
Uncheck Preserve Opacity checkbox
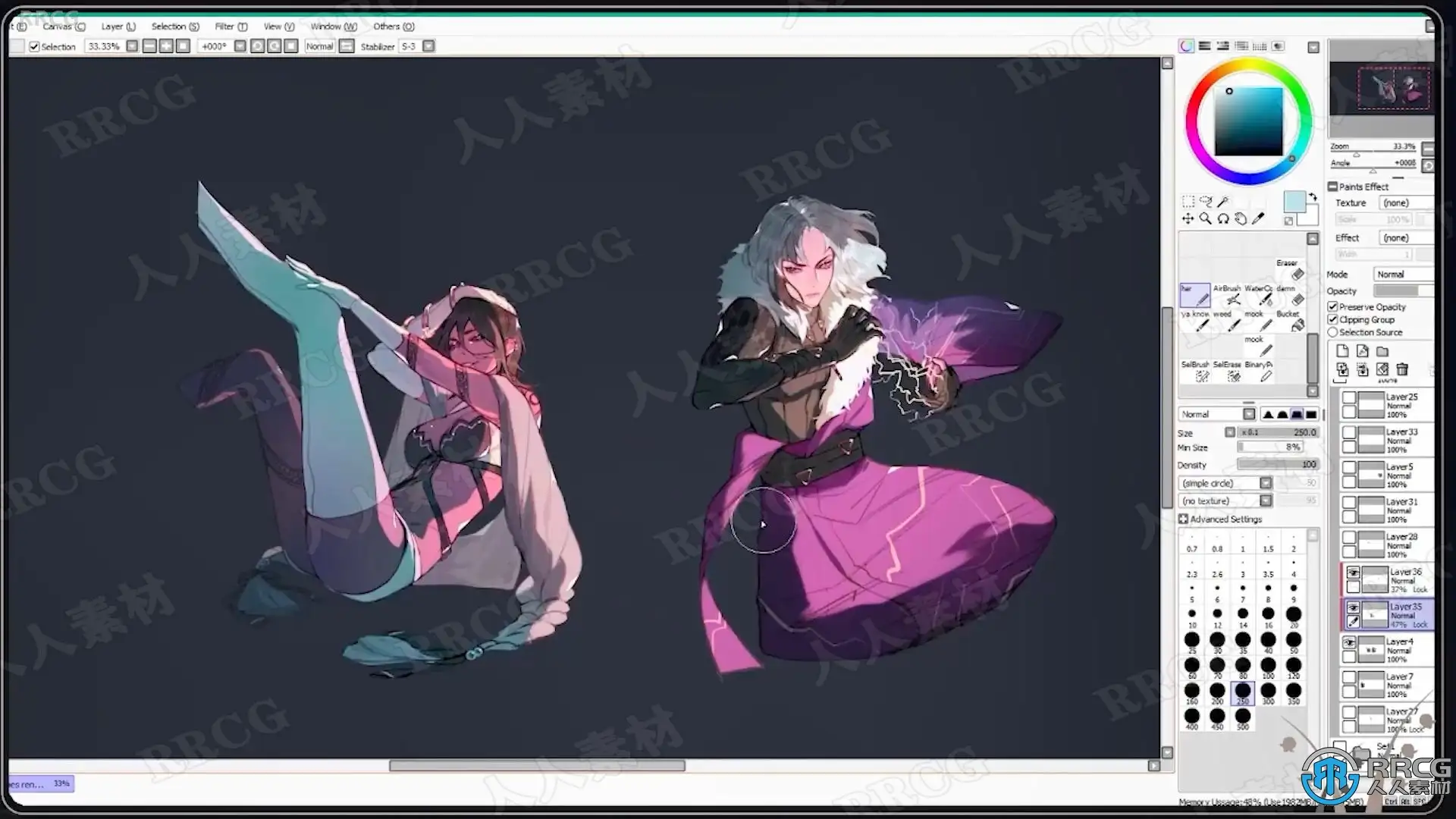(x=1332, y=307)
